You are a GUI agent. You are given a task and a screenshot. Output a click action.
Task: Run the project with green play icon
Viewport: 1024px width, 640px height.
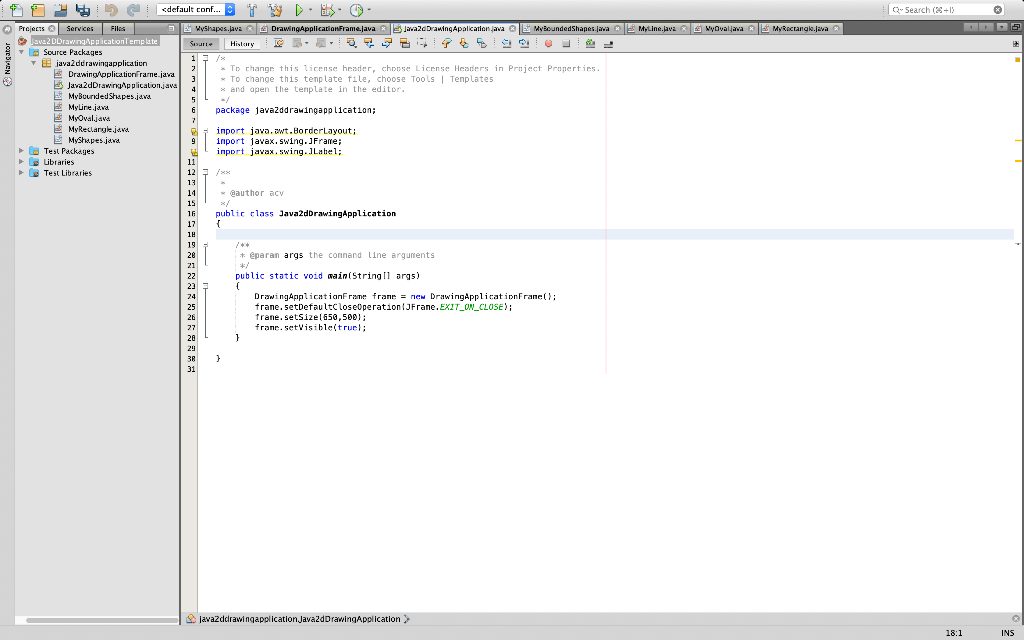coord(298,10)
